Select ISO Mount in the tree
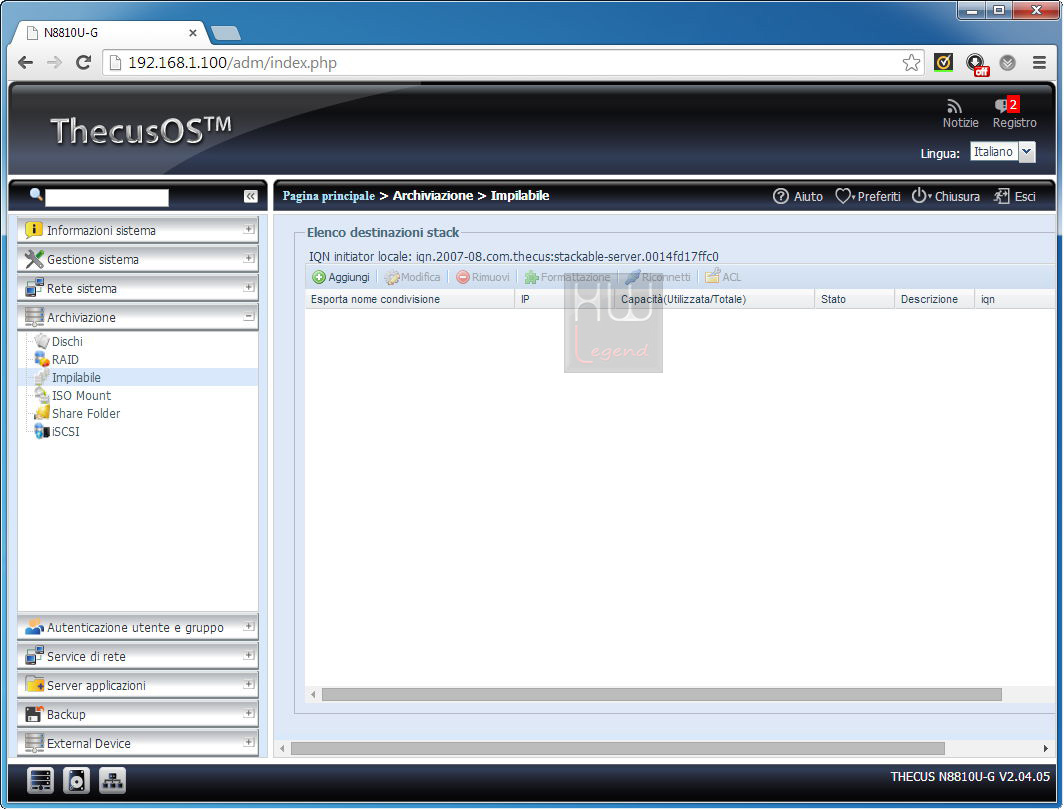 (81, 396)
